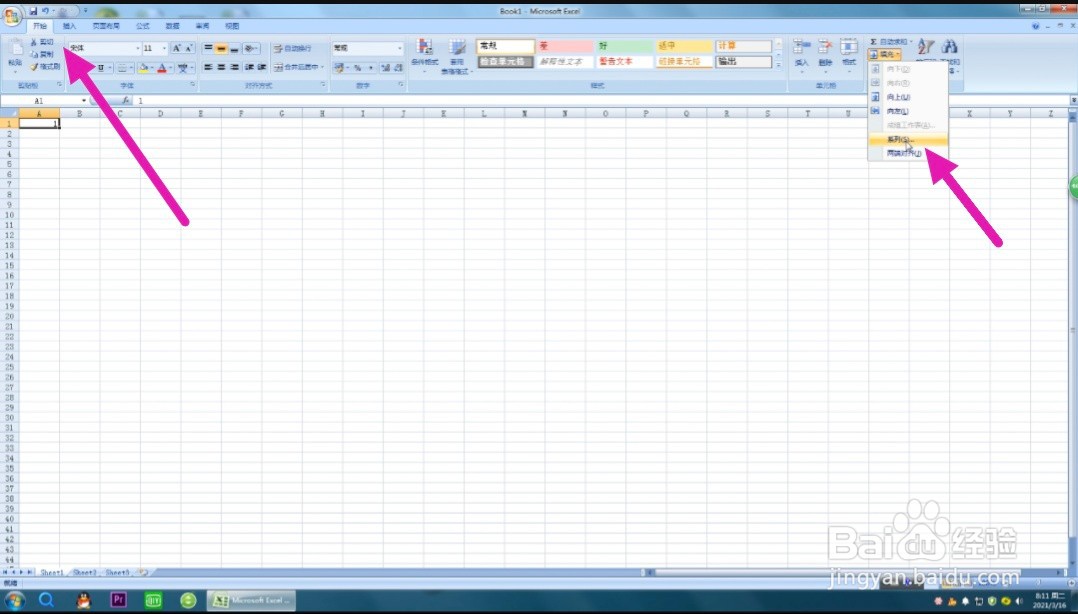Increase font size with large A
The width and height of the screenshot is (1078, 614).
pos(177,48)
